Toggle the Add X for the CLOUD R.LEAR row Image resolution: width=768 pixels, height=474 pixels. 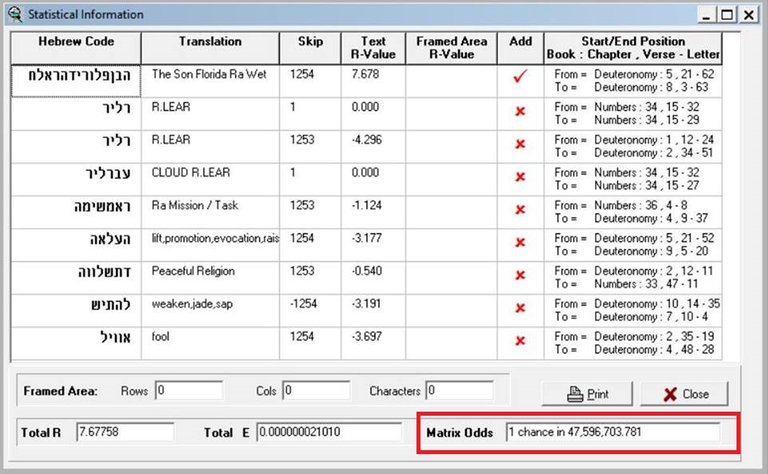(x=520, y=177)
